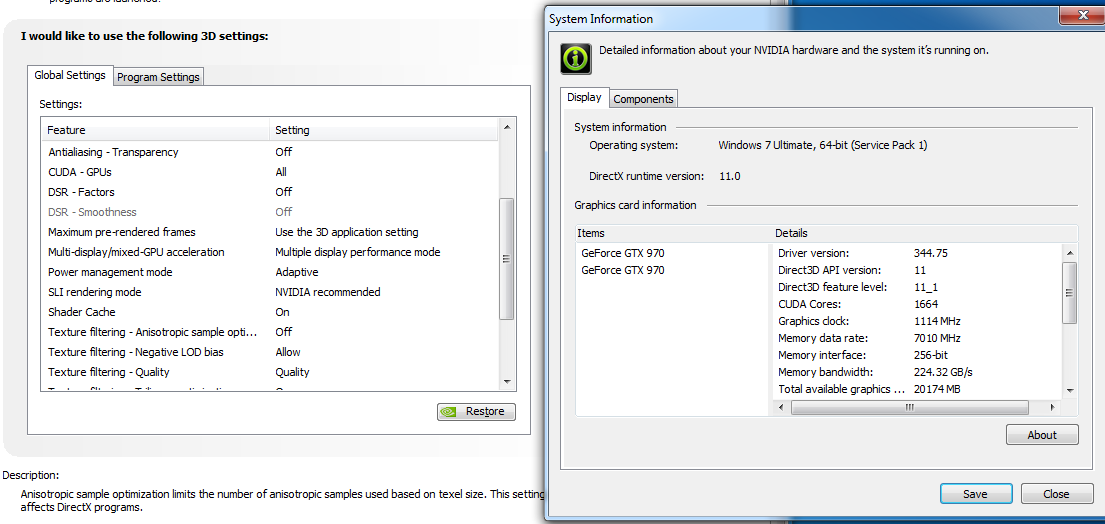
Task: Click details horizontal scroll left arrow
Action: click(x=781, y=407)
